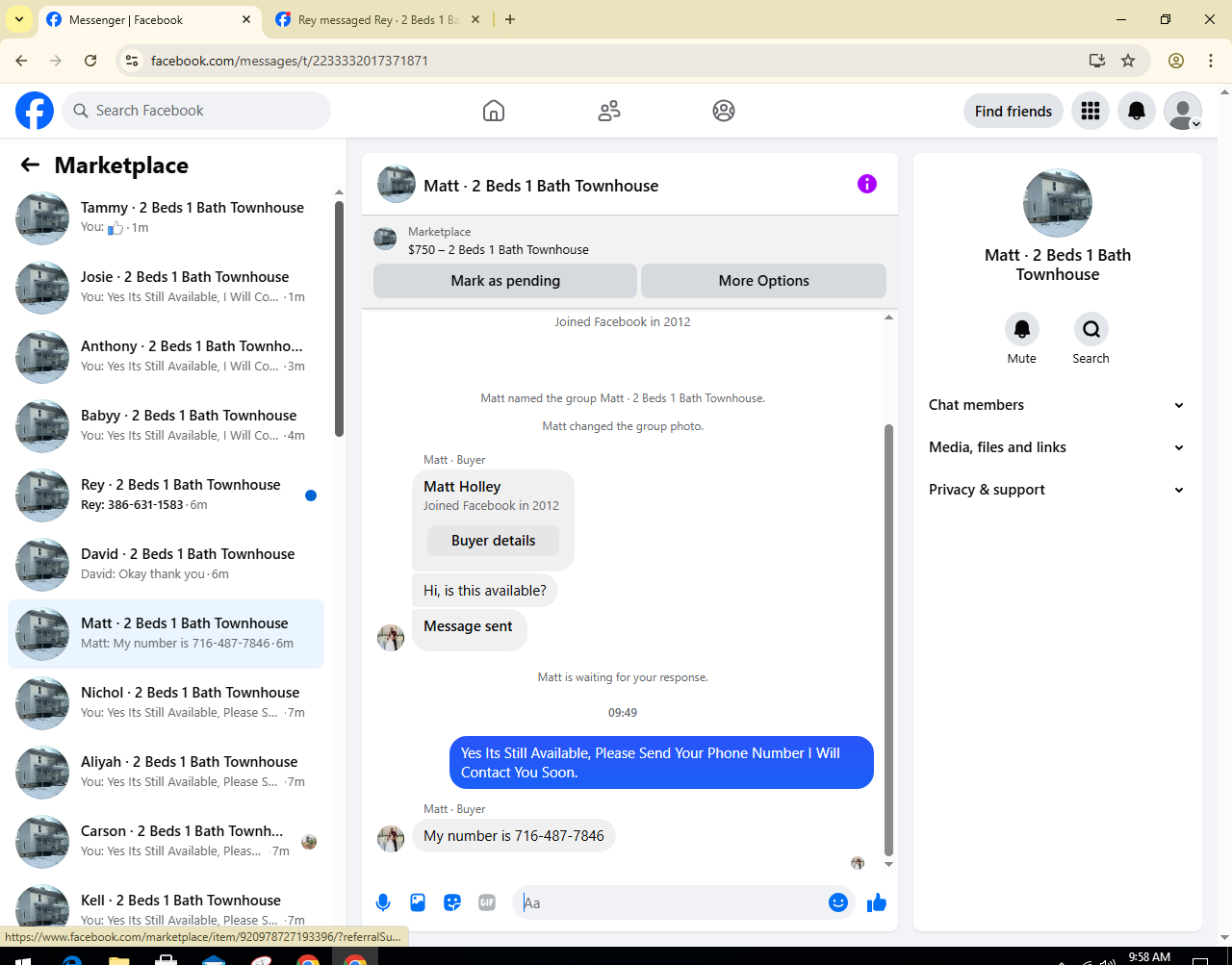Open the Chrome profile icon

(1176, 61)
